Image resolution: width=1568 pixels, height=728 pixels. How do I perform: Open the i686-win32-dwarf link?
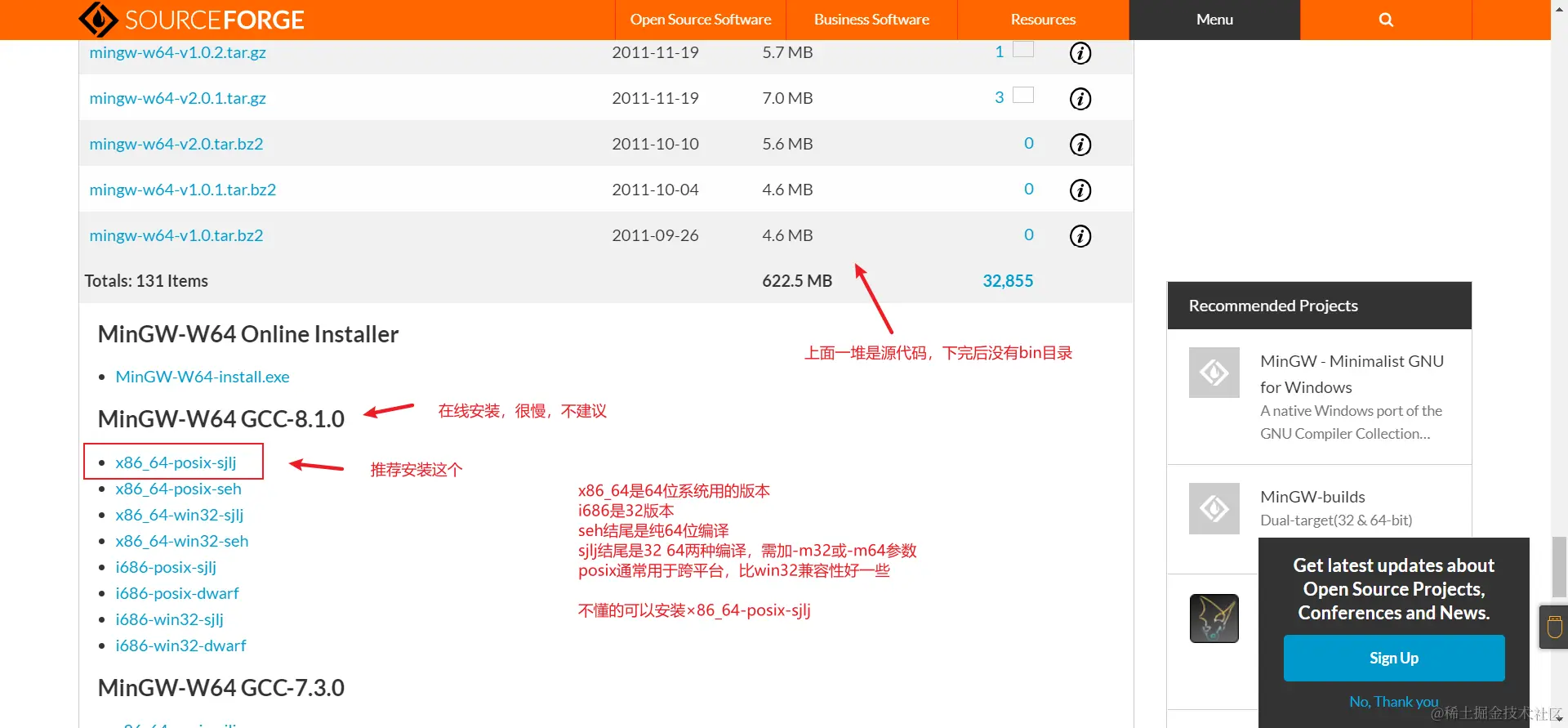pyautogui.click(x=180, y=645)
